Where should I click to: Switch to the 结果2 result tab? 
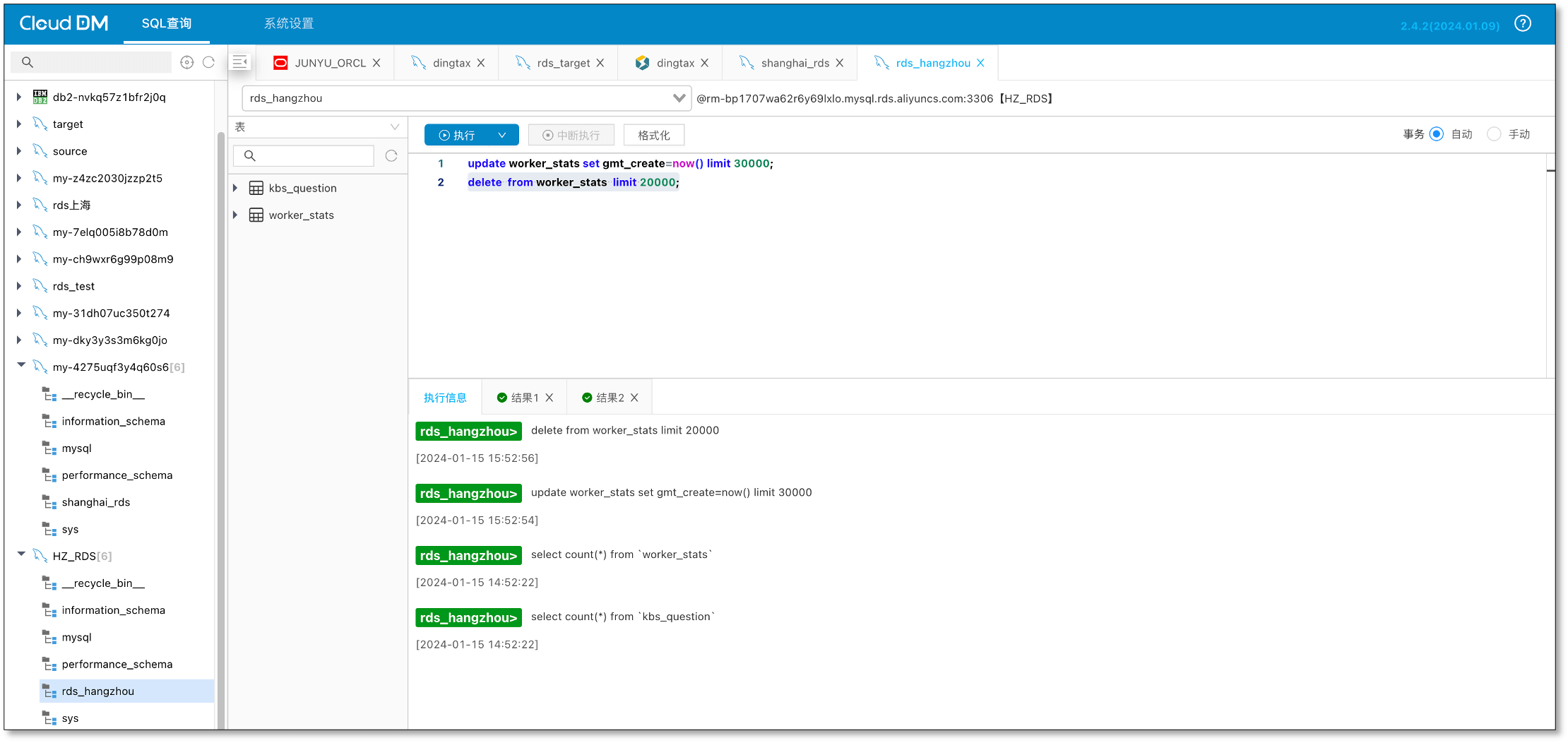pyautogui.click(x=609, y=397)
